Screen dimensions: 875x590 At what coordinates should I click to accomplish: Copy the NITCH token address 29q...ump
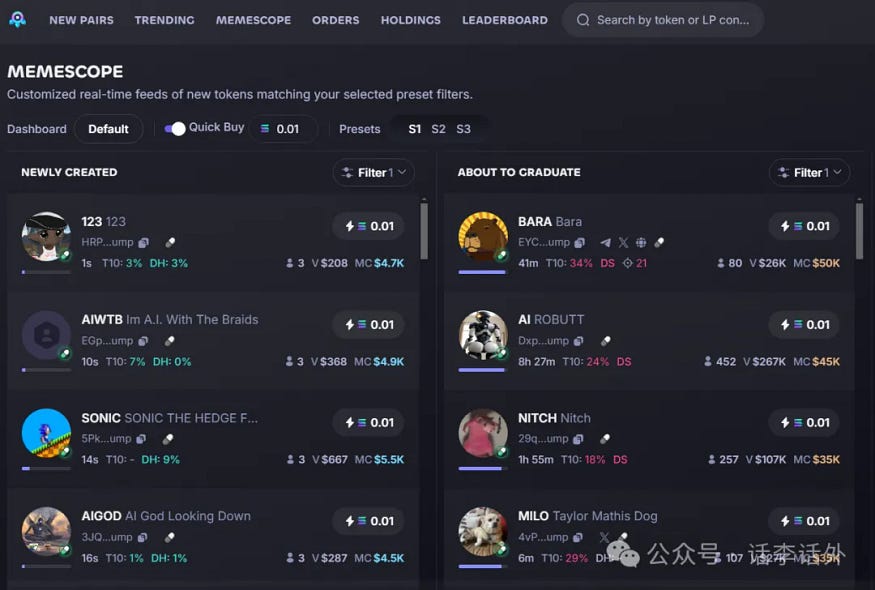578,439
